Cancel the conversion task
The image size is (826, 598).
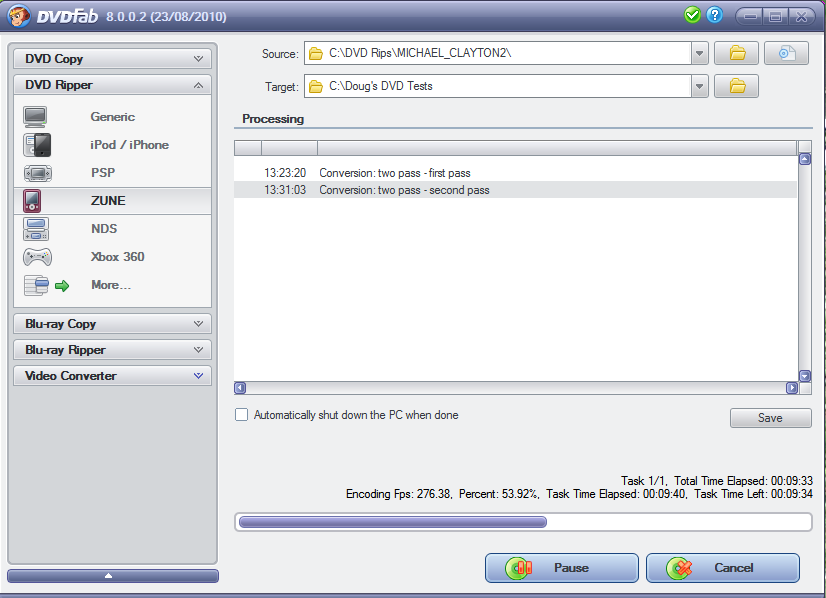pos(723,568)
